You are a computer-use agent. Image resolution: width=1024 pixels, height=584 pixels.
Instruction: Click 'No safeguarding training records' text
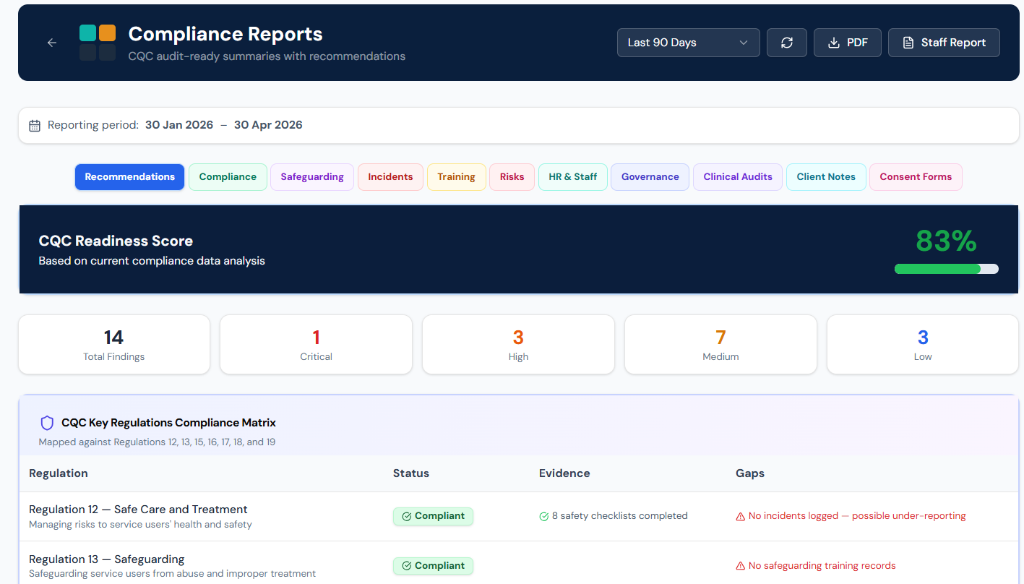822,566
